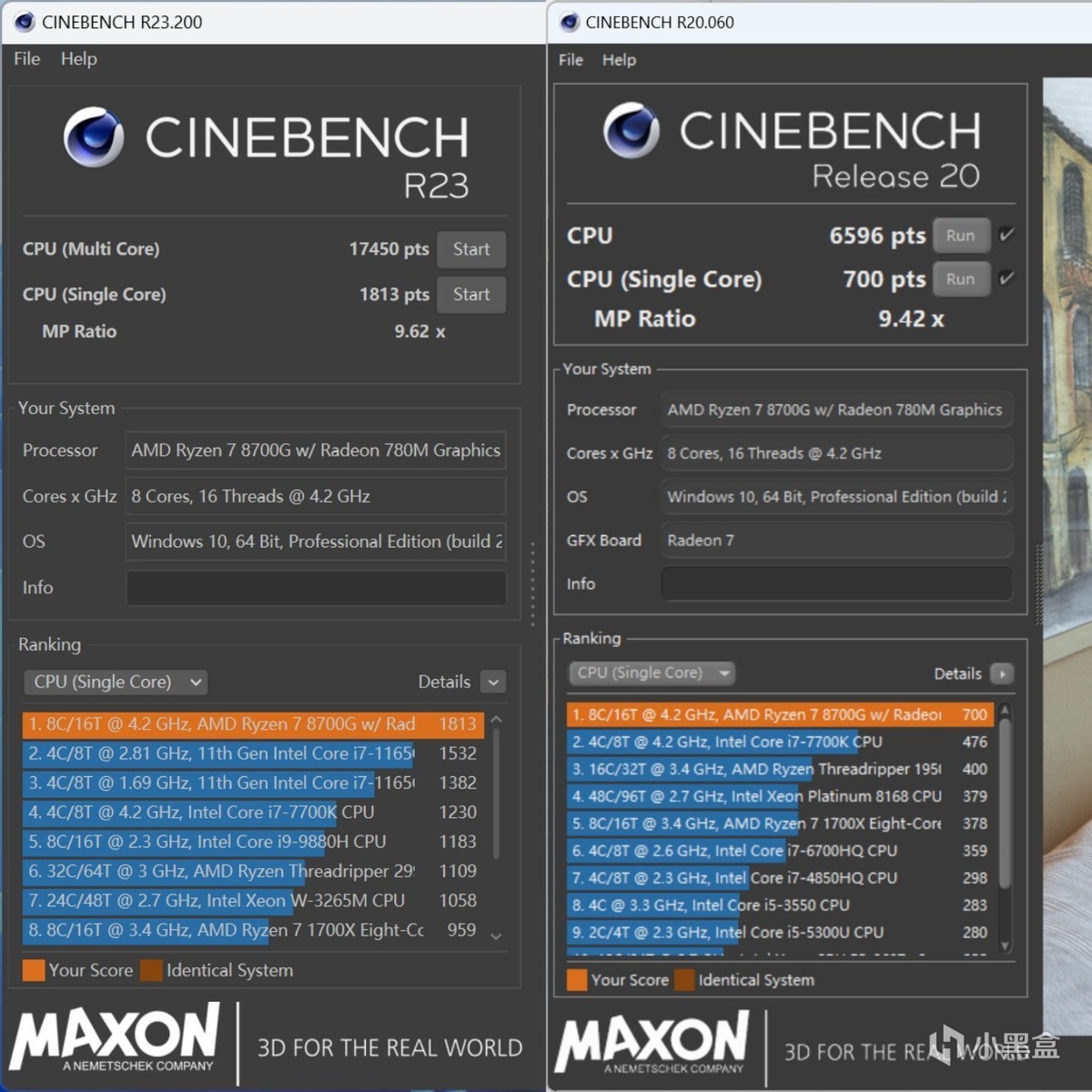Click the R23 ranking scrollbar thumb
The image size is (1092, 1092).
click(x=496, y=792)
